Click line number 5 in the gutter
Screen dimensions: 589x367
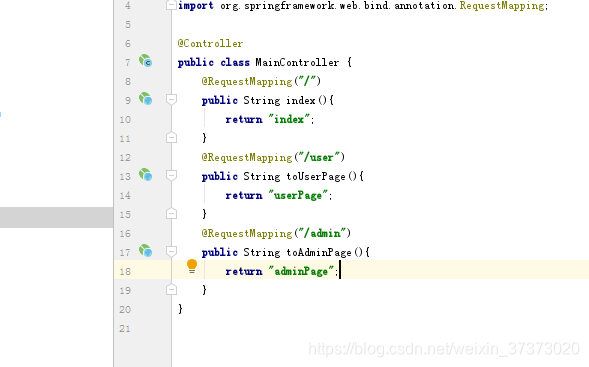pos(128,25)
